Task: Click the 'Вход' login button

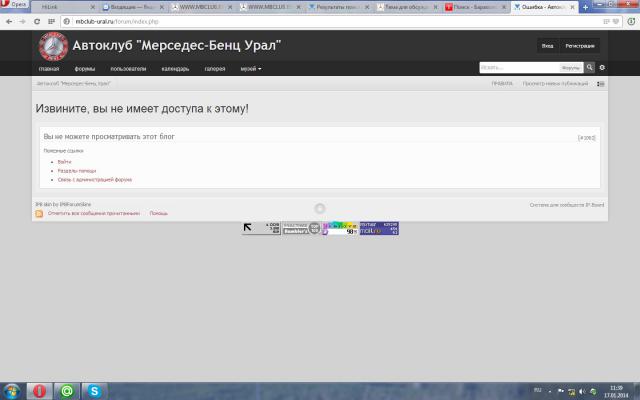Action: (547, 46)
